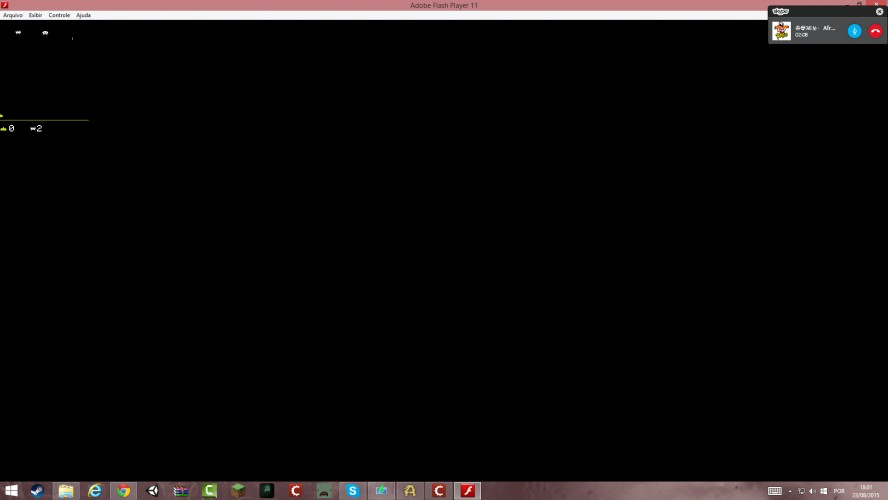Close the Skype call widget
888x500 pixels.
pyautogui.click(x=880, y=11)
